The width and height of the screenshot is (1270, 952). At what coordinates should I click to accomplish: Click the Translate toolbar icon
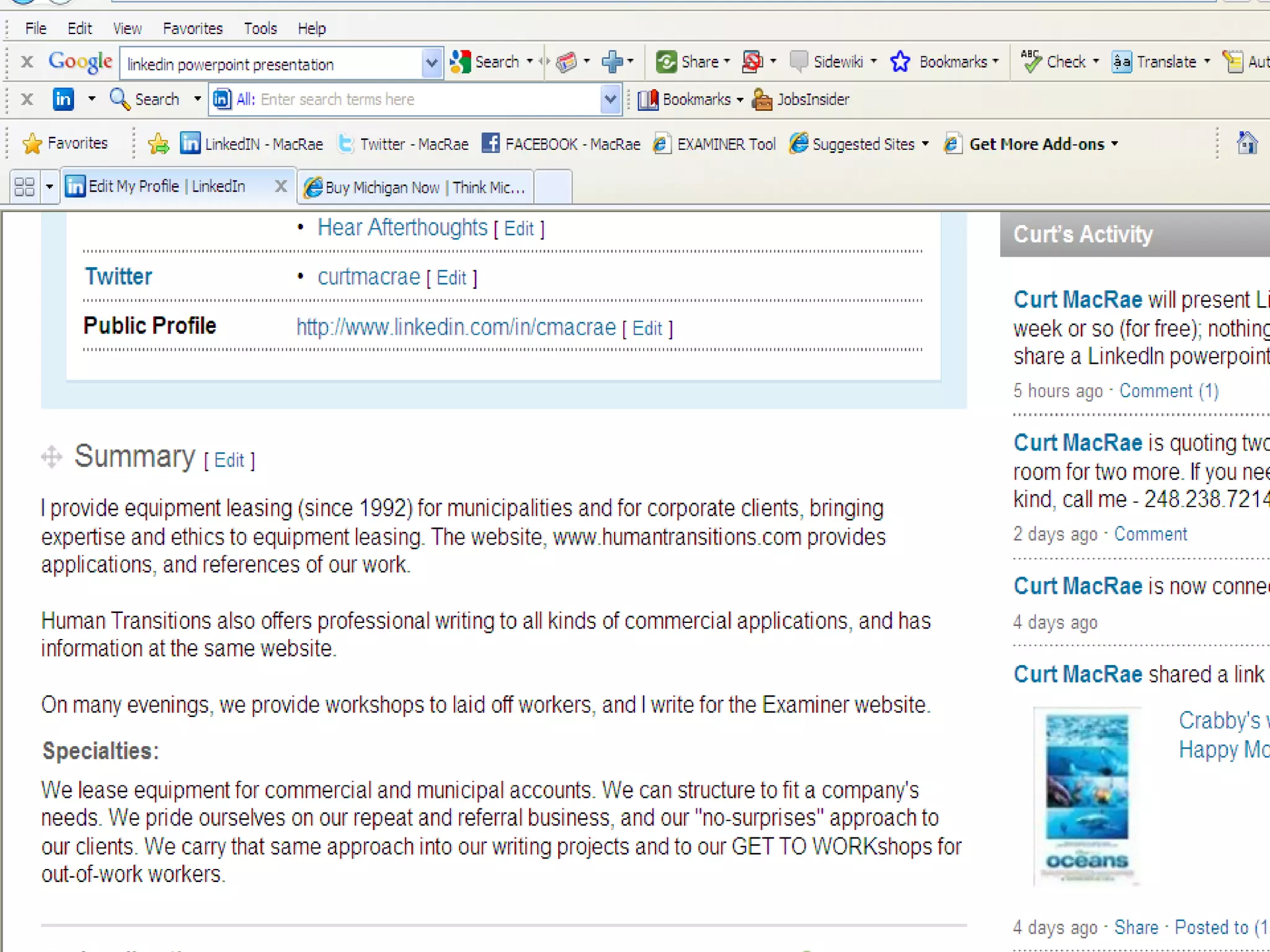point(1121,62)
